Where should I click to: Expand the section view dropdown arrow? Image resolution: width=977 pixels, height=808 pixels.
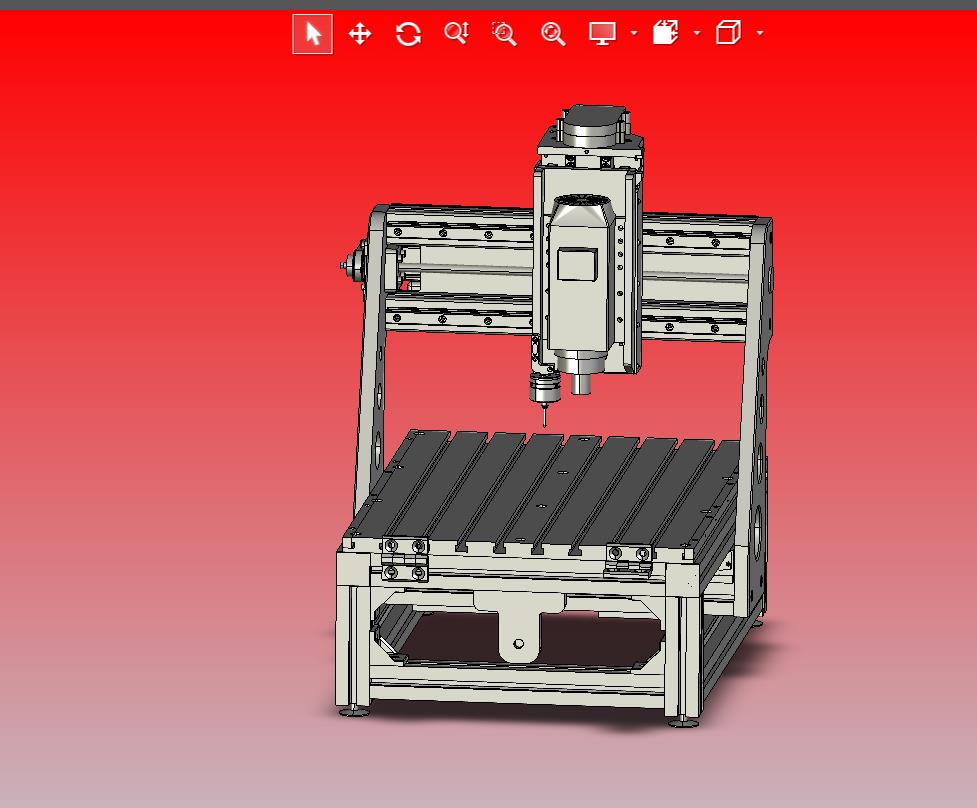point(697,33)
